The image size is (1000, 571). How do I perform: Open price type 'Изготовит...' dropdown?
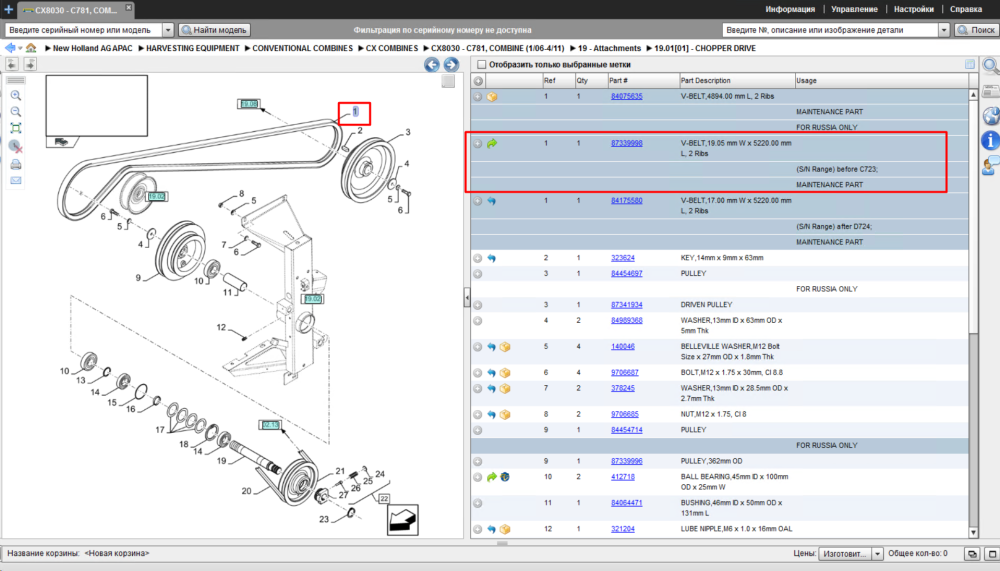pos(851,554)
